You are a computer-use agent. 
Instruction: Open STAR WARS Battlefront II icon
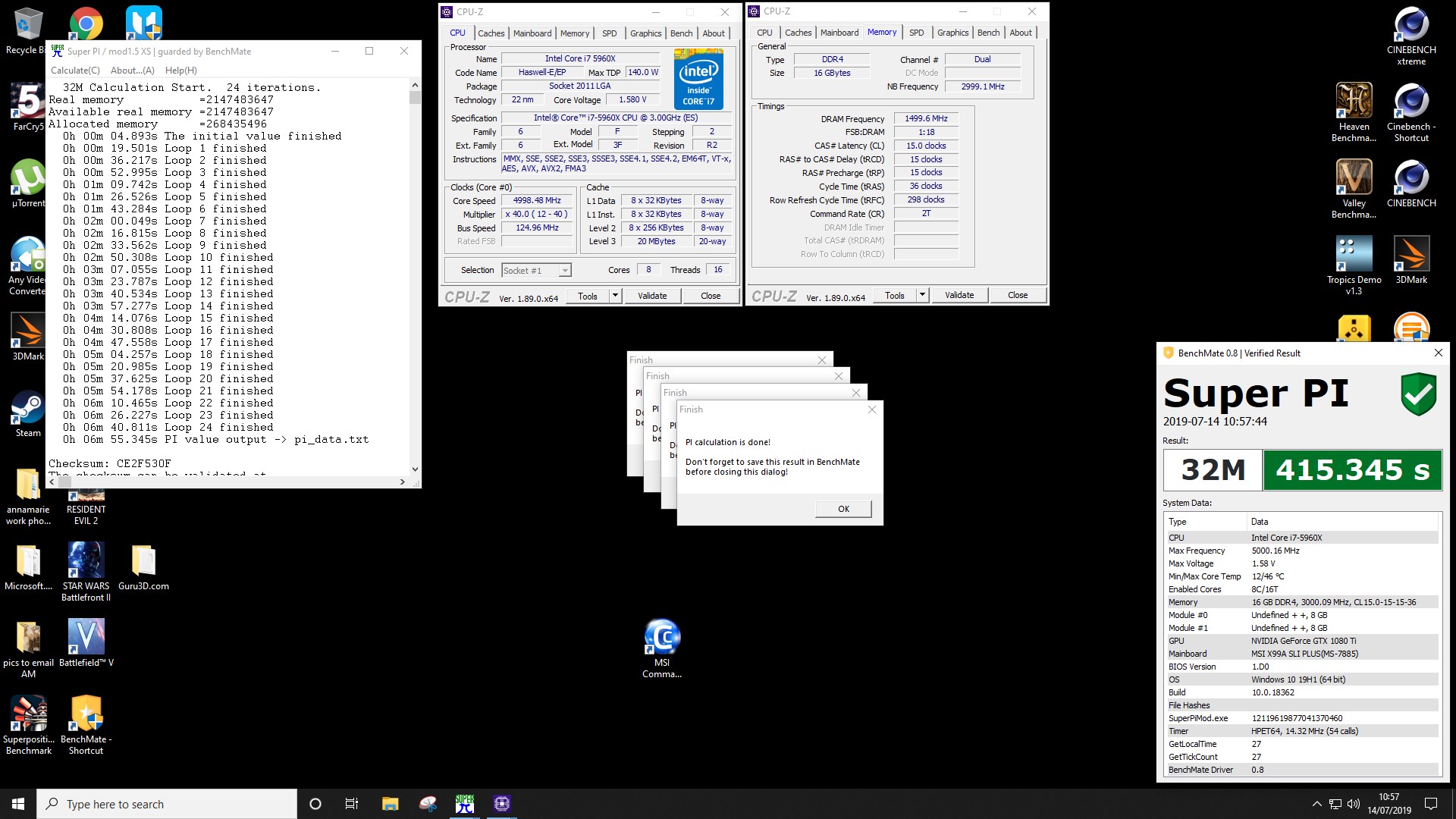pos(86,571)
